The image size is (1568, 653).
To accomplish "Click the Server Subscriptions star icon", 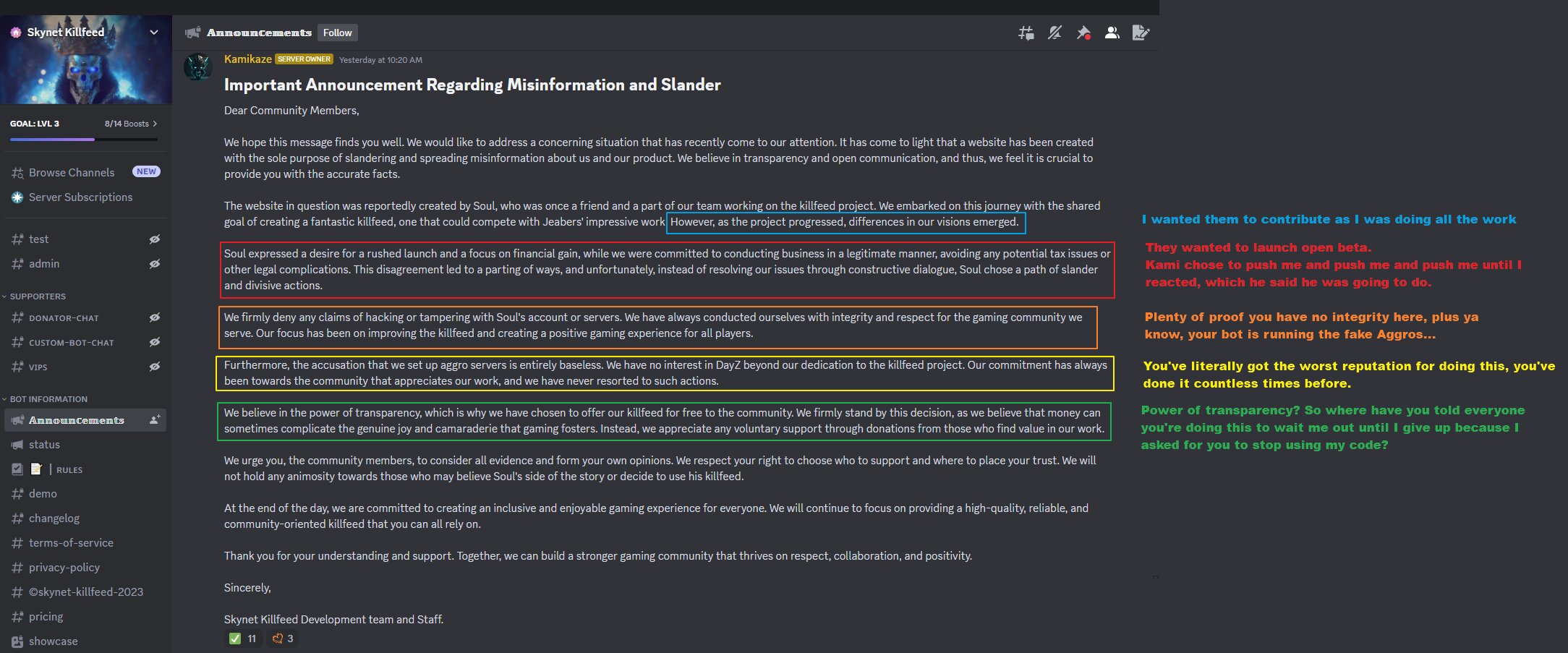I will tap(17, 197).
